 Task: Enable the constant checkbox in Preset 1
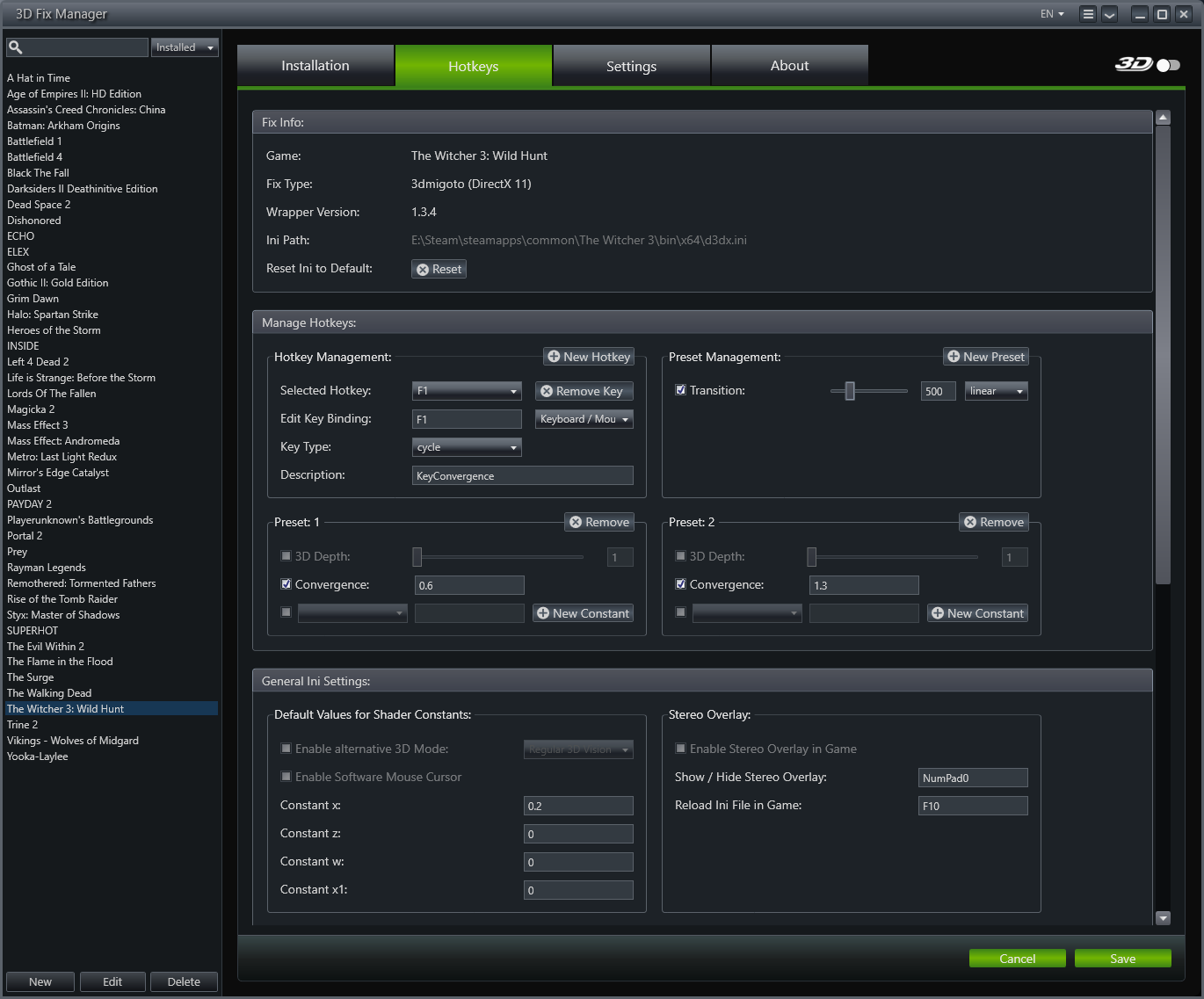(x=286, y=612)
